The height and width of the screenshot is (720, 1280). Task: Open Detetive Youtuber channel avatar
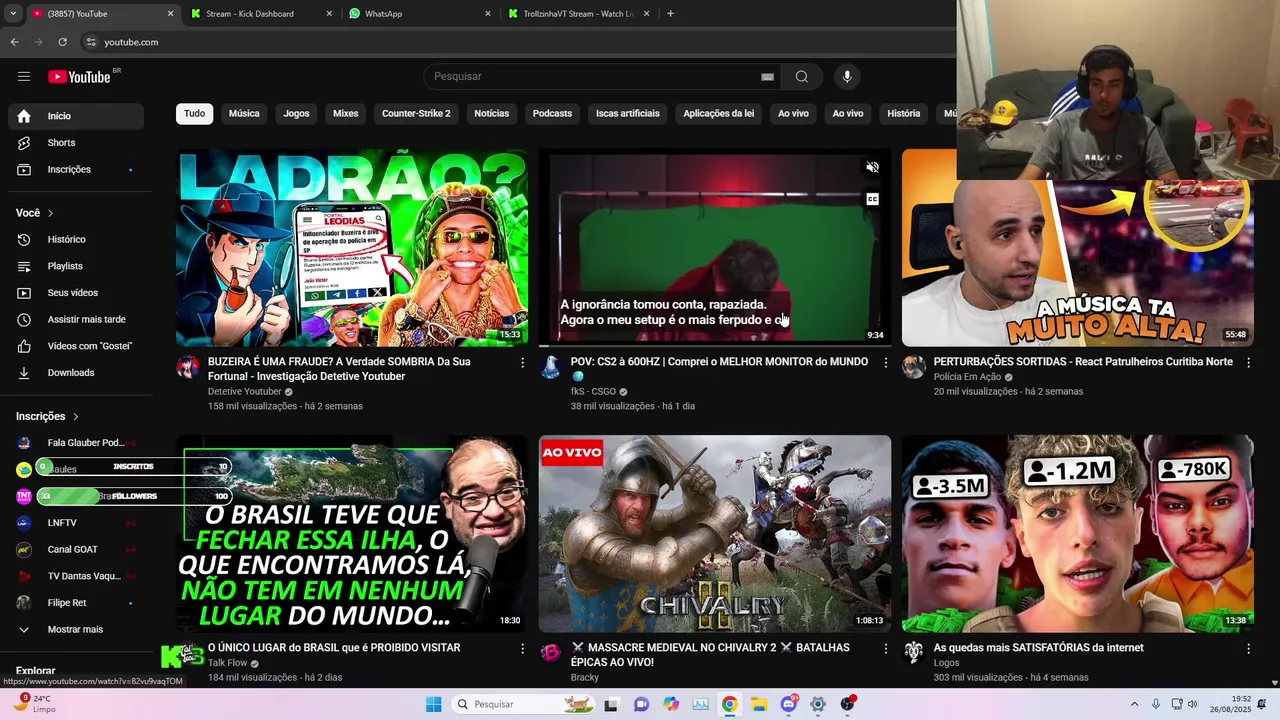[188, 367]
